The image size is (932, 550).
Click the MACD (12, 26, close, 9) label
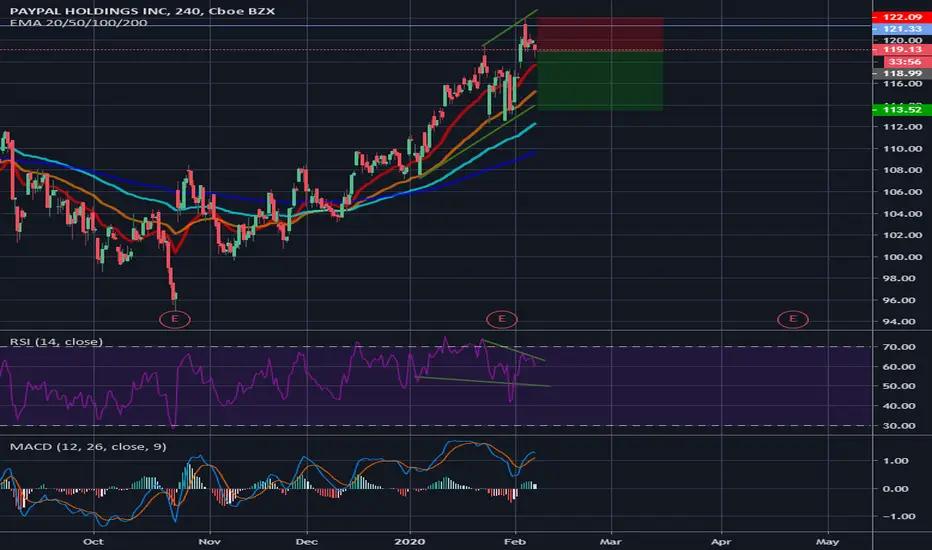coord(88,447)
